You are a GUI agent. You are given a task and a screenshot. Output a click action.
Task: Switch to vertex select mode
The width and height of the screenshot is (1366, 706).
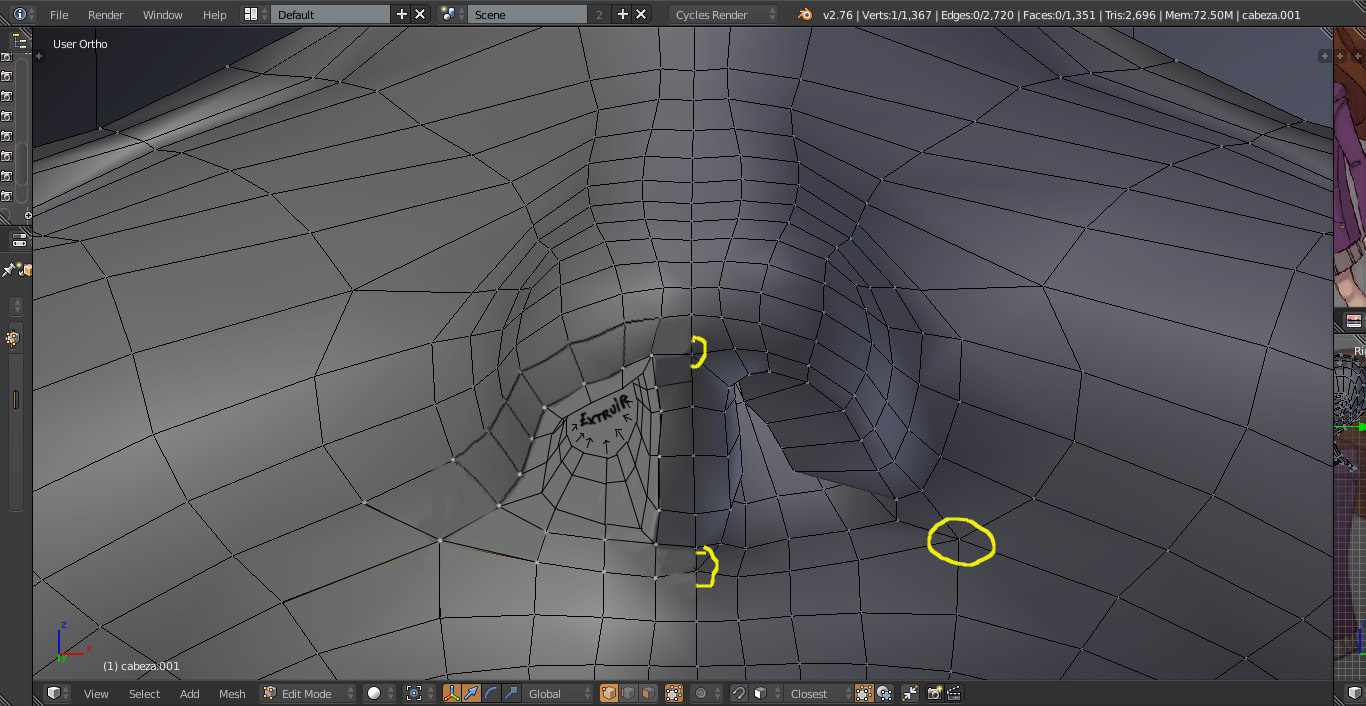[609, 693]
